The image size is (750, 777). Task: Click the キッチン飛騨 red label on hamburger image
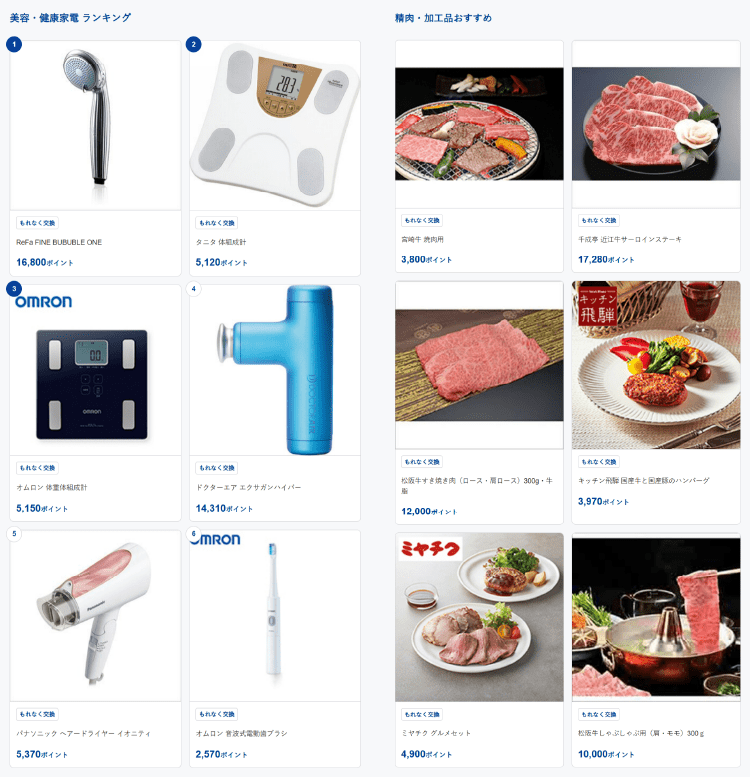tap(598, 307)
